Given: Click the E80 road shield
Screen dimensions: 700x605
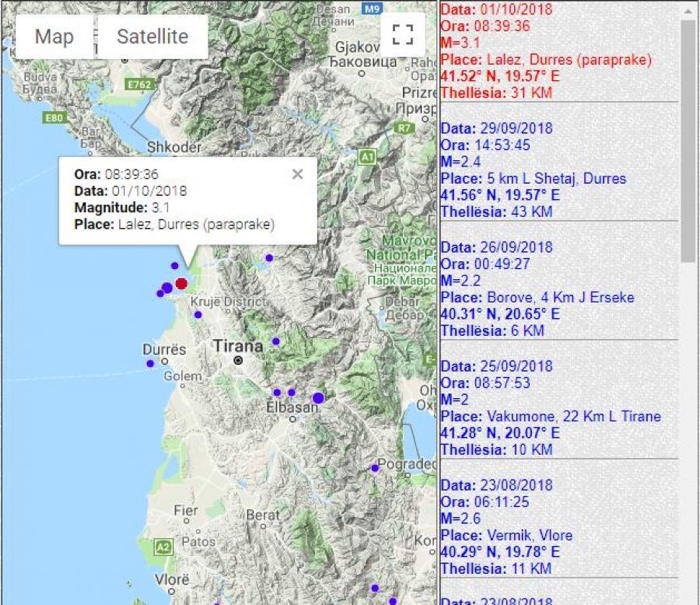Looking at the screenshot, I should point(54,117).
